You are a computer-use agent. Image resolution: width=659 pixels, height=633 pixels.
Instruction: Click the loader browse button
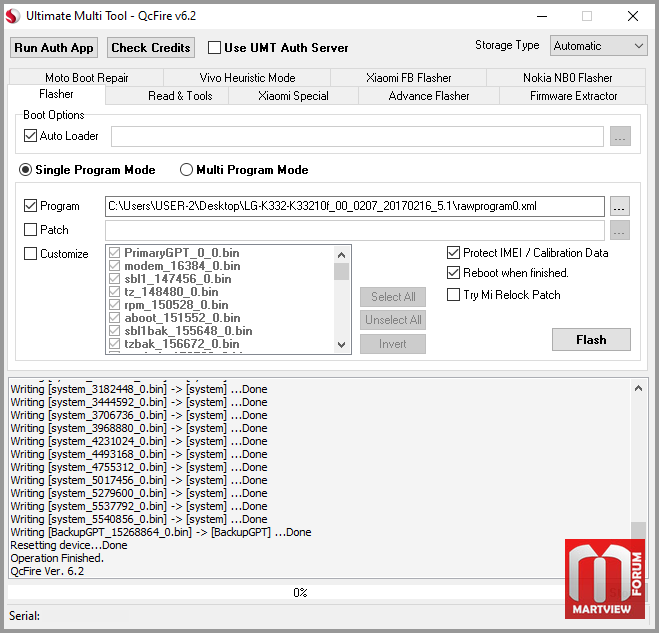coord(620,136)
